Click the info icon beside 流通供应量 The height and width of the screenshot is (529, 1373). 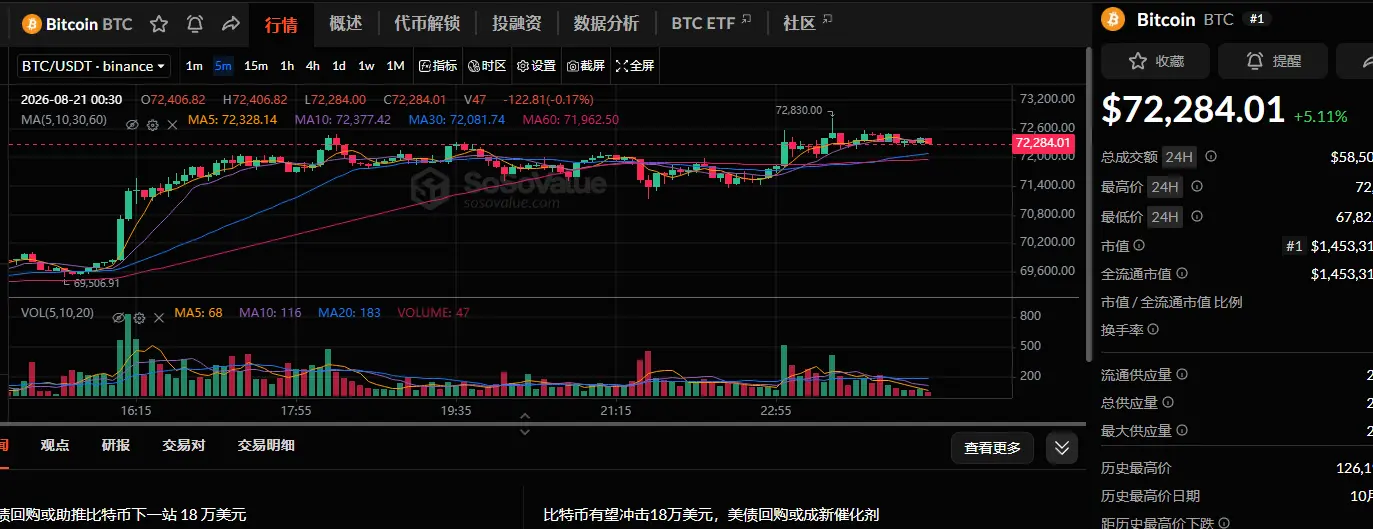point(1182,374)
